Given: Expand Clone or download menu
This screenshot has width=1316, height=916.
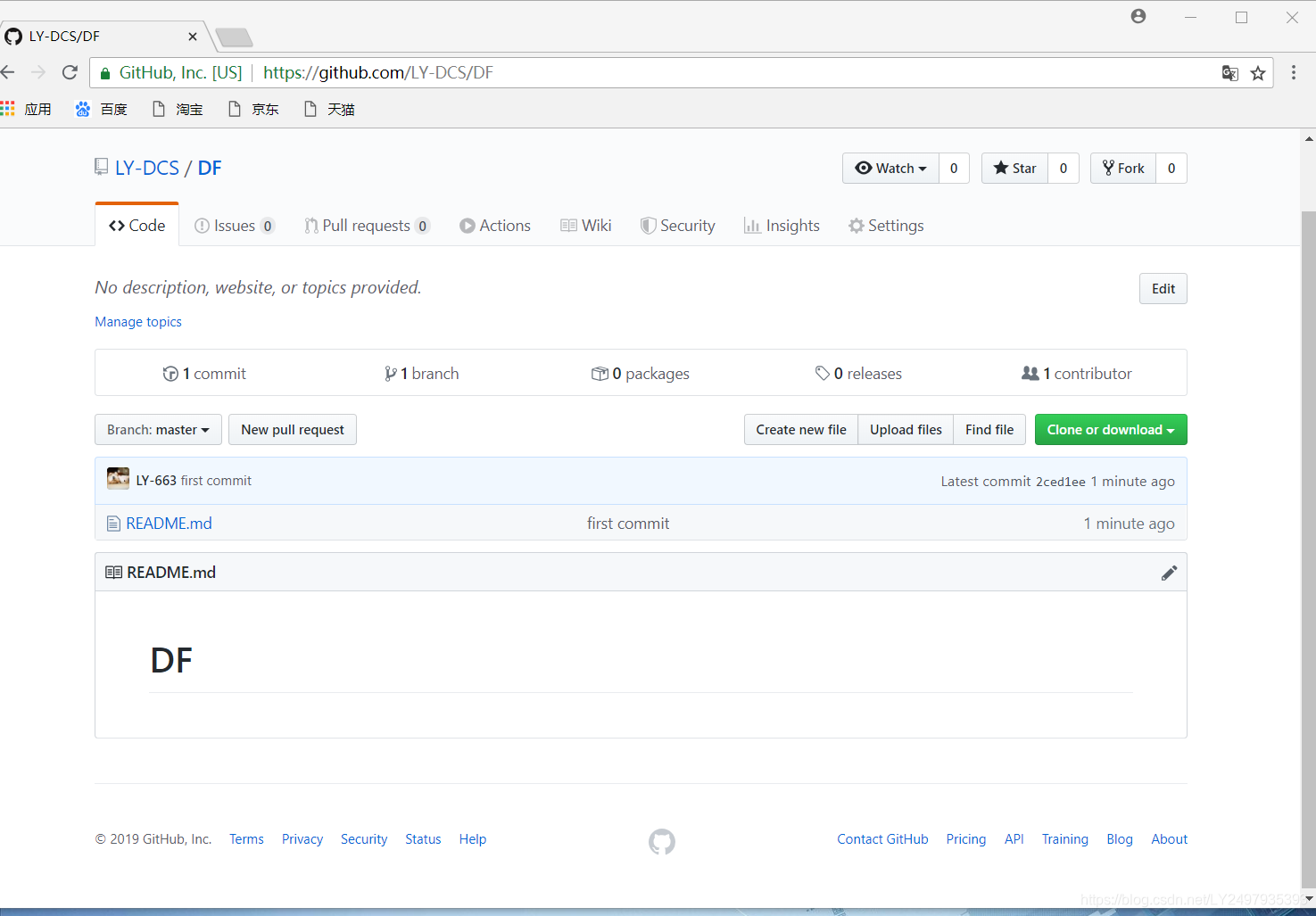Looking at the screenshot, I should point(1111,430).
